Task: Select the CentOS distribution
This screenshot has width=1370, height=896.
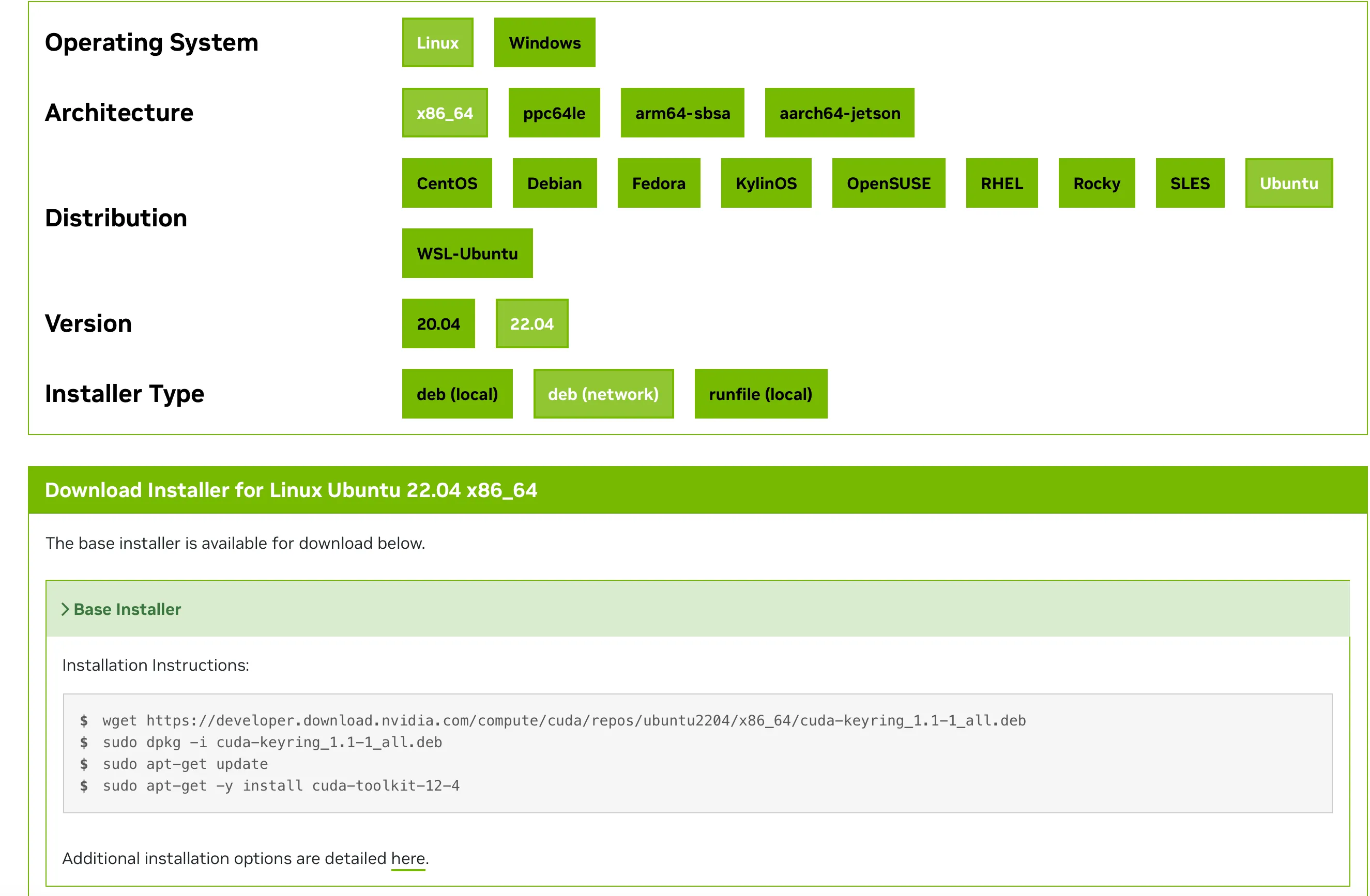Action: (x=447, y=183)
